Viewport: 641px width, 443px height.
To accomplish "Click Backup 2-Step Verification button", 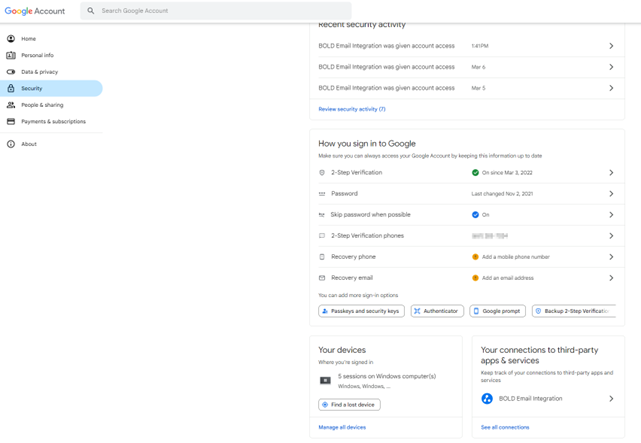I will coord(574,311).
